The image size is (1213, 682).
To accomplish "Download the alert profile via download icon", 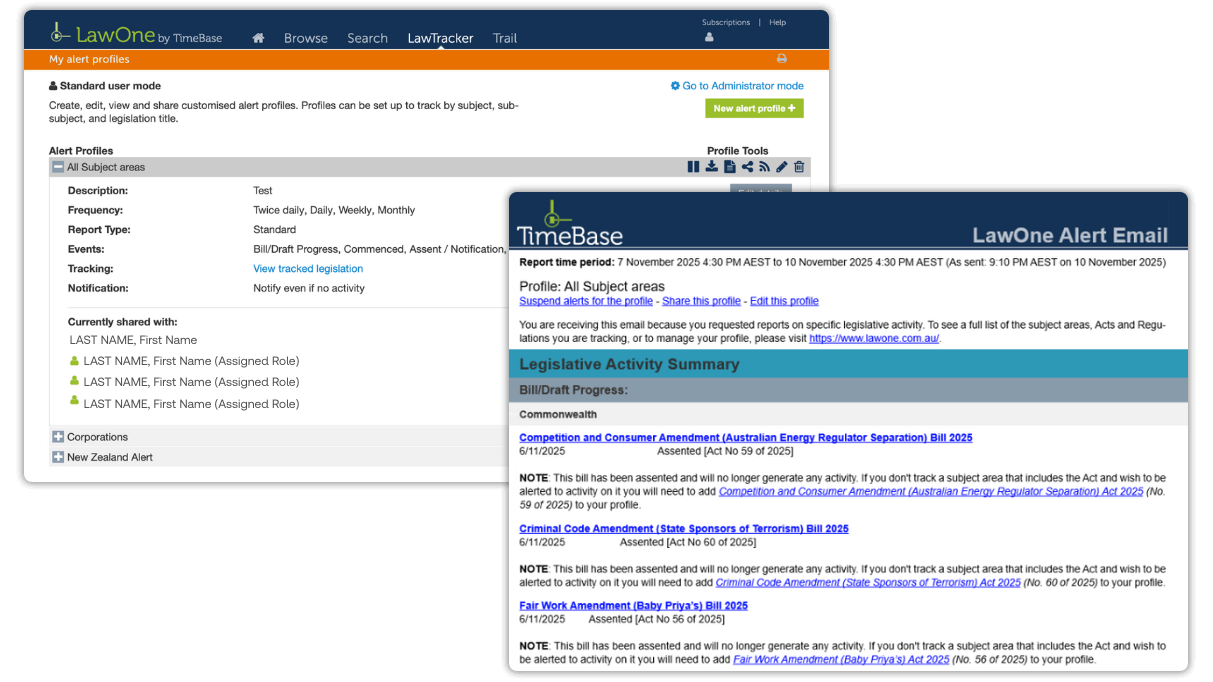I will (711, 166).
